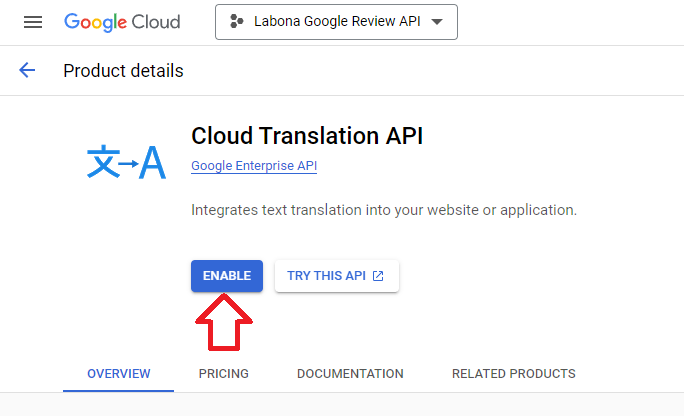Click the Cloud word in the logo
Screen dimensions: 684x416
click(x=156, y=22)
